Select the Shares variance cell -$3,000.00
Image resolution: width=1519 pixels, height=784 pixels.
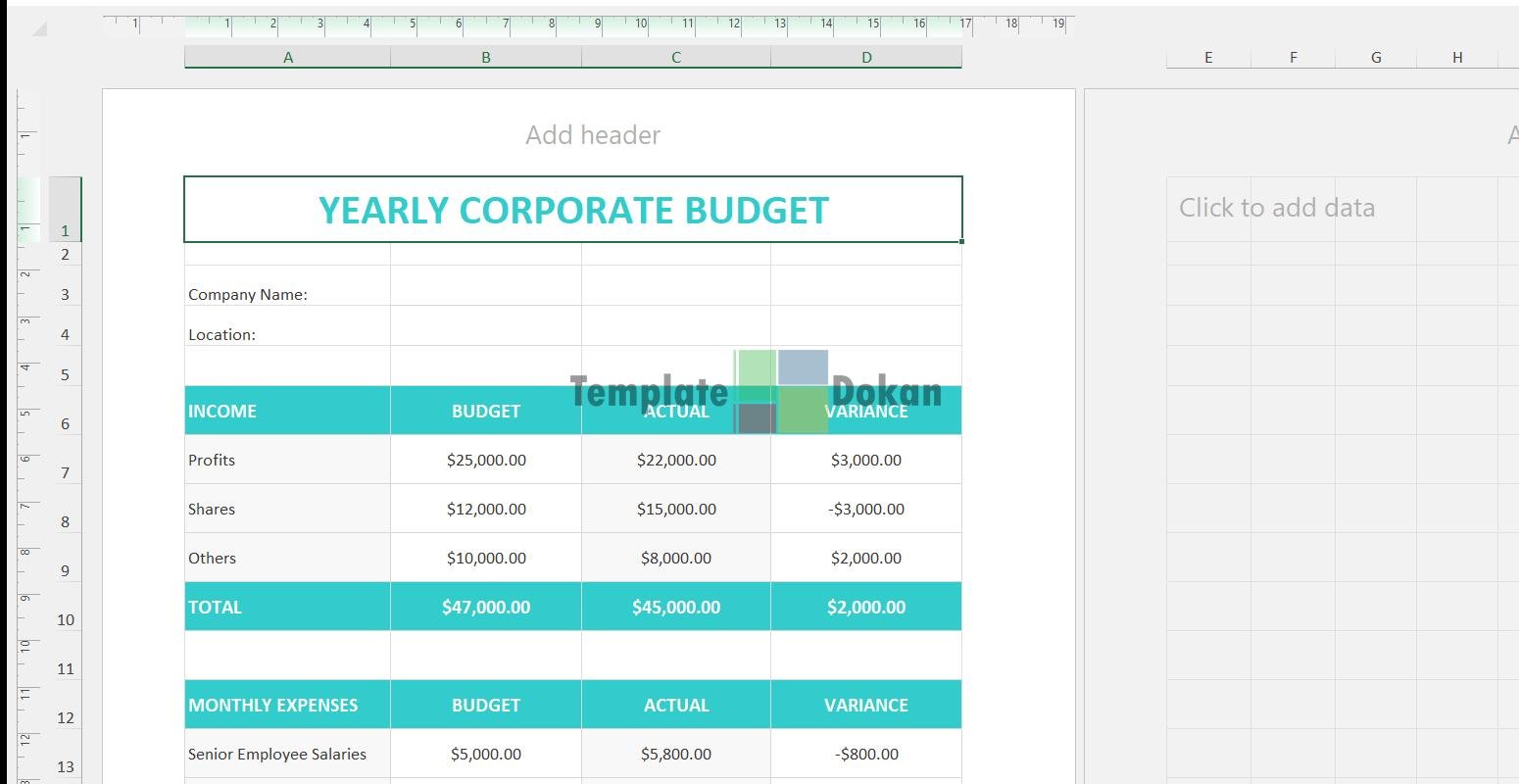click(865, 509)
